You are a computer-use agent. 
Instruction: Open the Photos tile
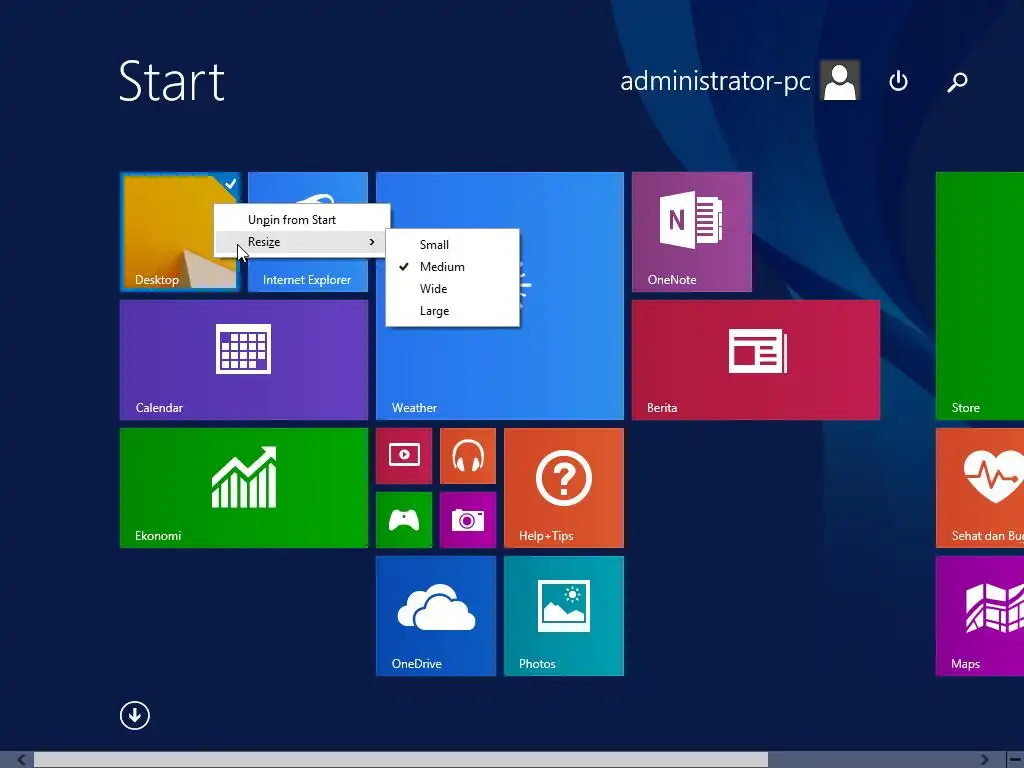(x=564, y=616)
